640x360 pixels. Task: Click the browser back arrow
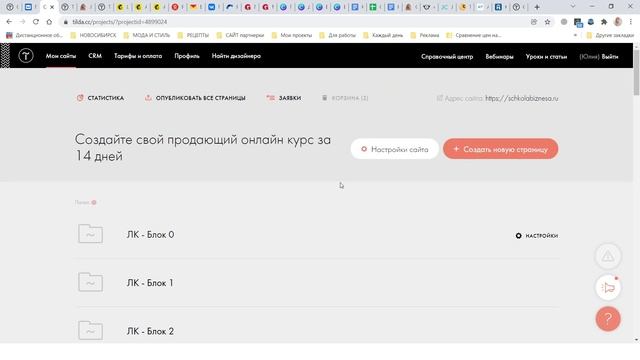9,22
